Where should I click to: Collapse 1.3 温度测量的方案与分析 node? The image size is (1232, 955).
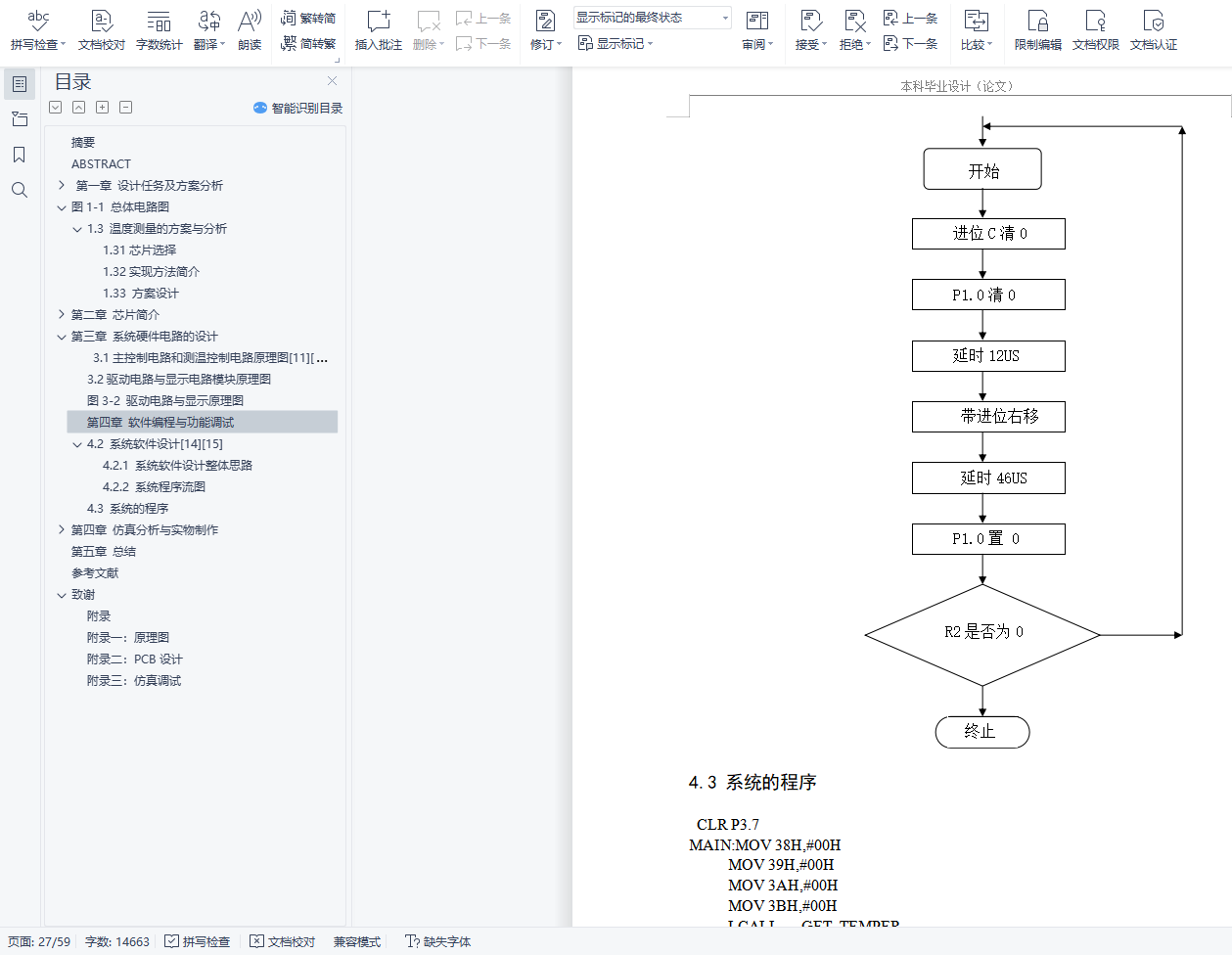tap(77, 228)
